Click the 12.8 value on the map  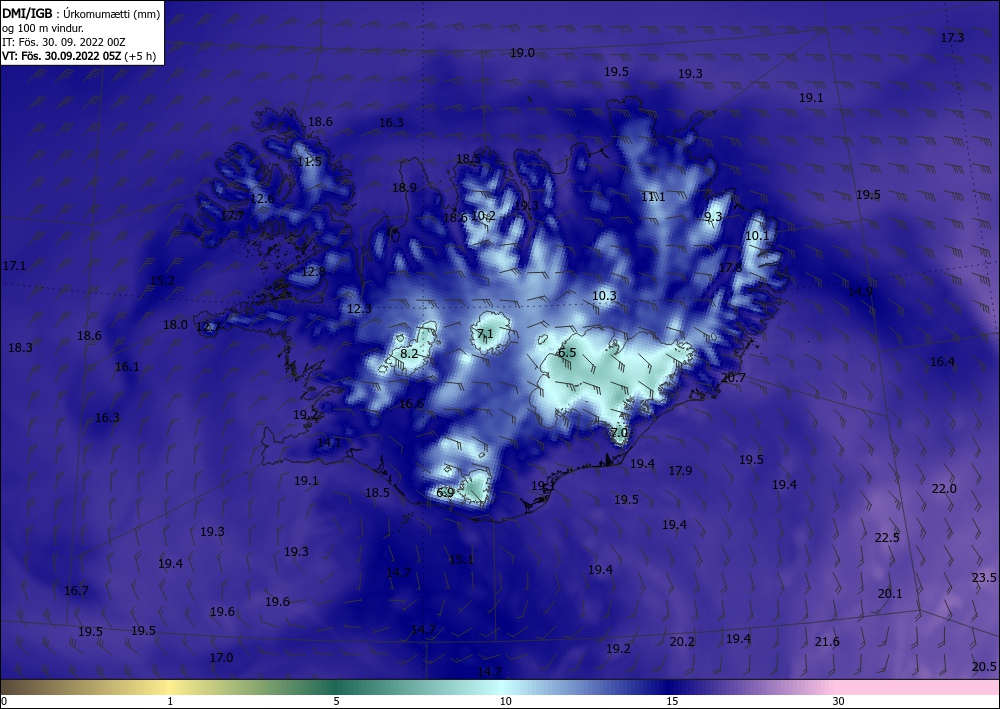313,272
